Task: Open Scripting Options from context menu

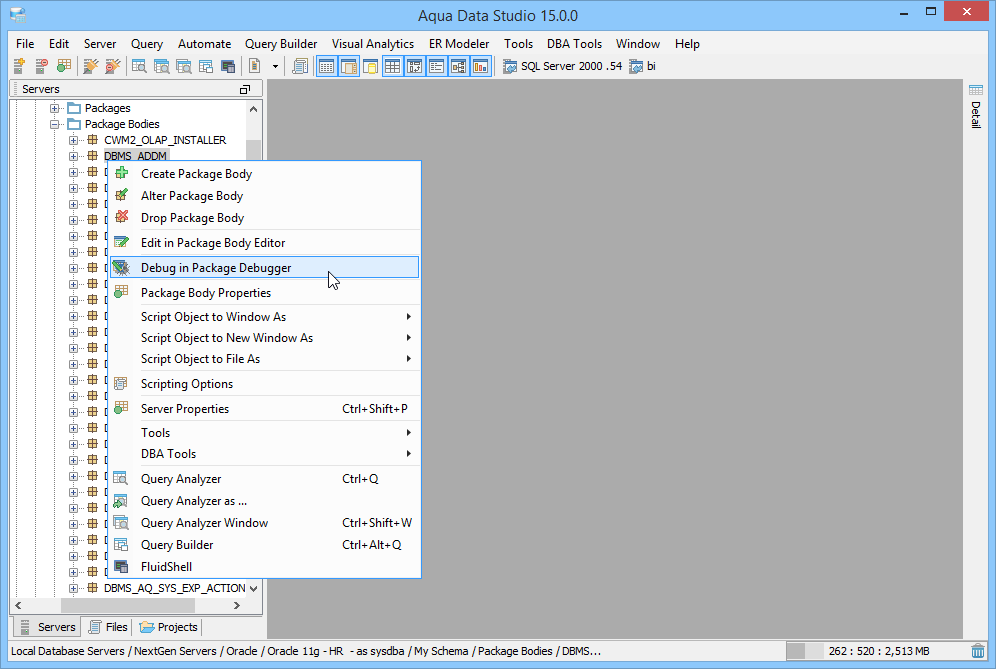Action: point(264,384)
